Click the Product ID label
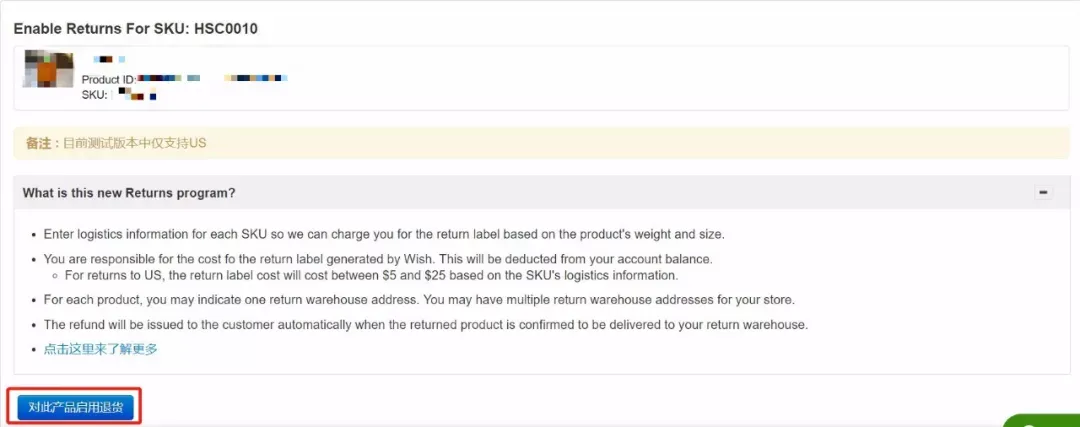 [109, 80]
